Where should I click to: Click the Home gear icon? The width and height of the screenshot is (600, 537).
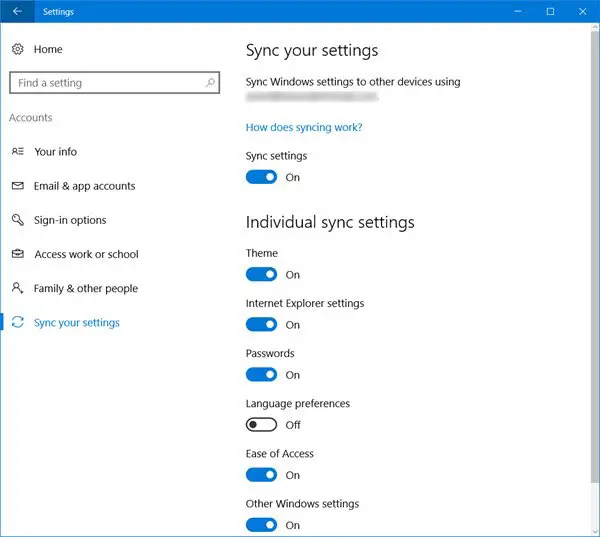pos(17,49)
